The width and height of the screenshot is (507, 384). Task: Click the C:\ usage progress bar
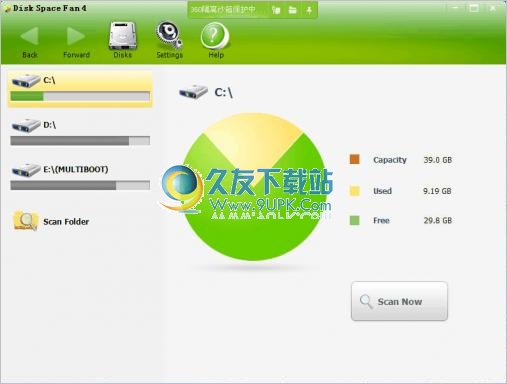[x=80, y=96]
